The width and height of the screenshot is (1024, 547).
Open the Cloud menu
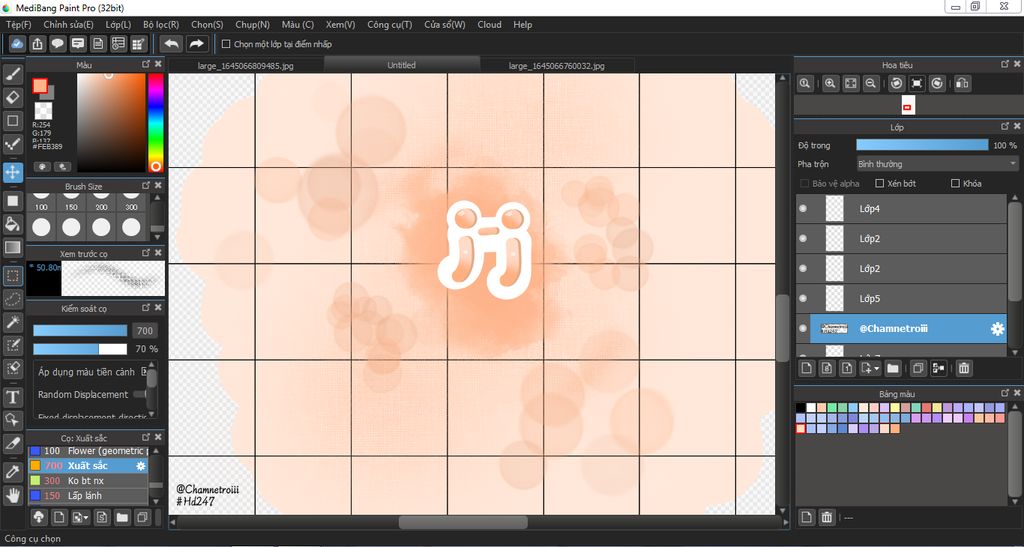(x=489, y=25)
